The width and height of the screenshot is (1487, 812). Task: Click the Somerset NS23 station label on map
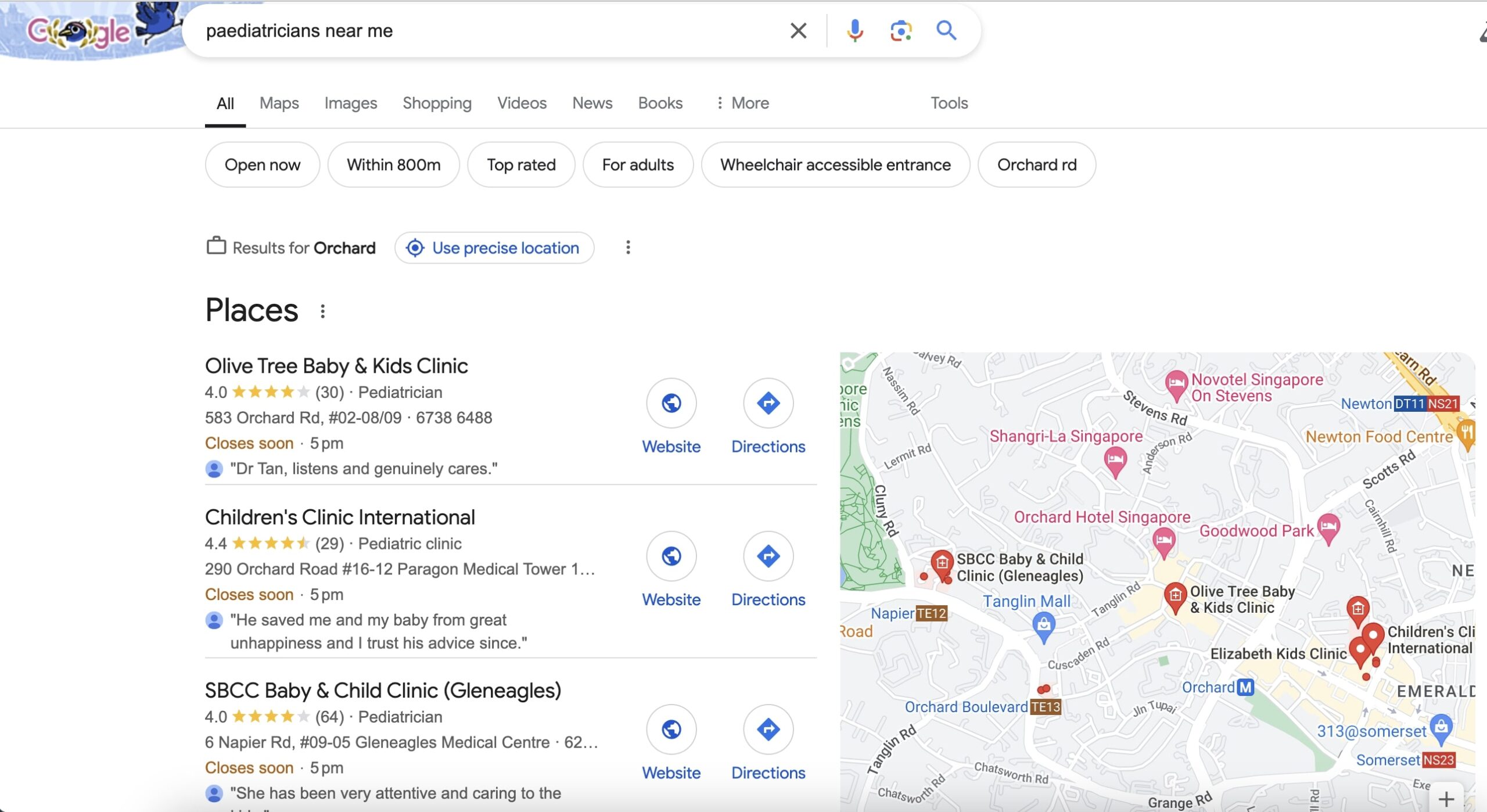1406,760
